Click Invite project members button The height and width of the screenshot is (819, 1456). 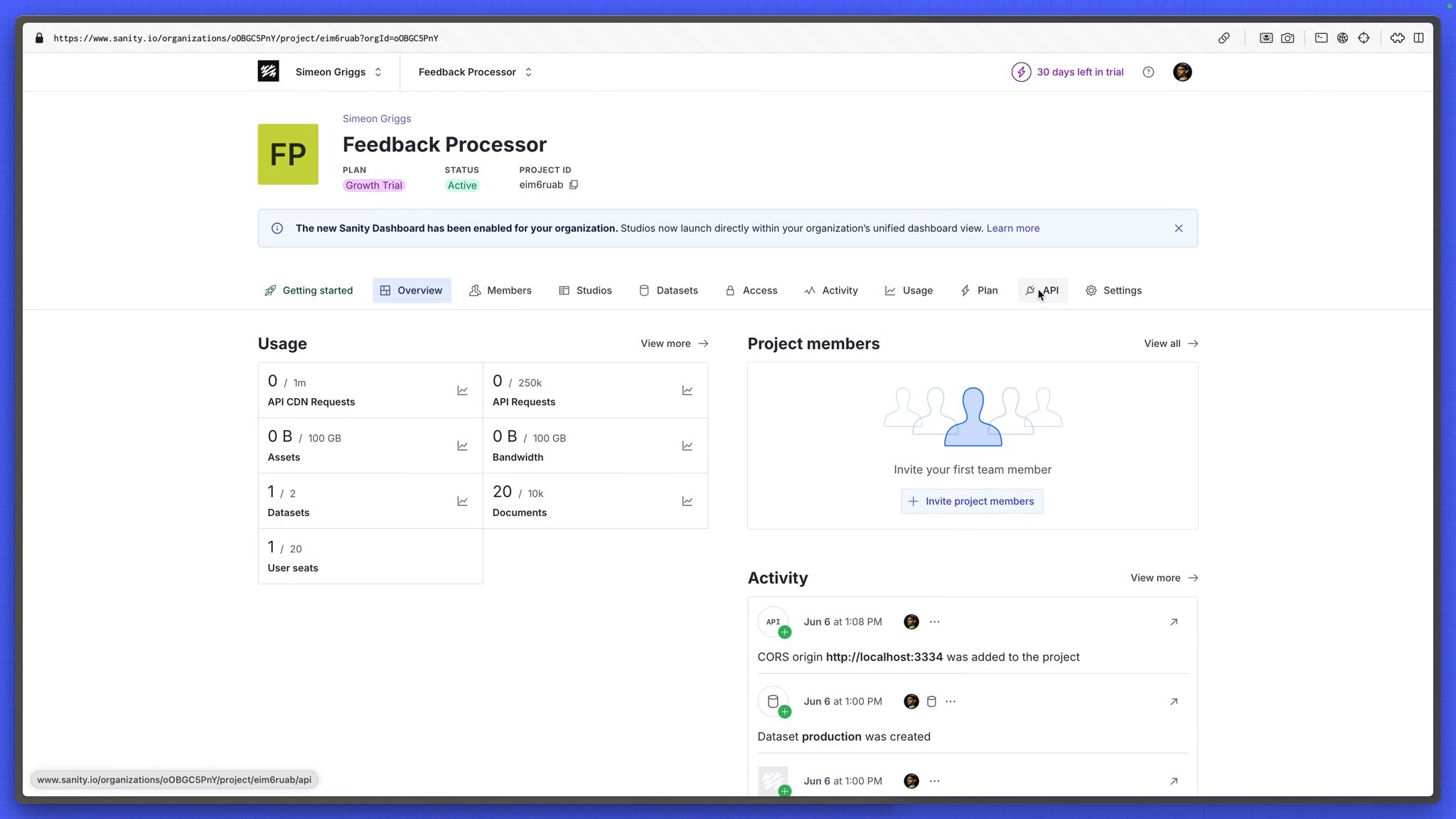pos(972,501)
